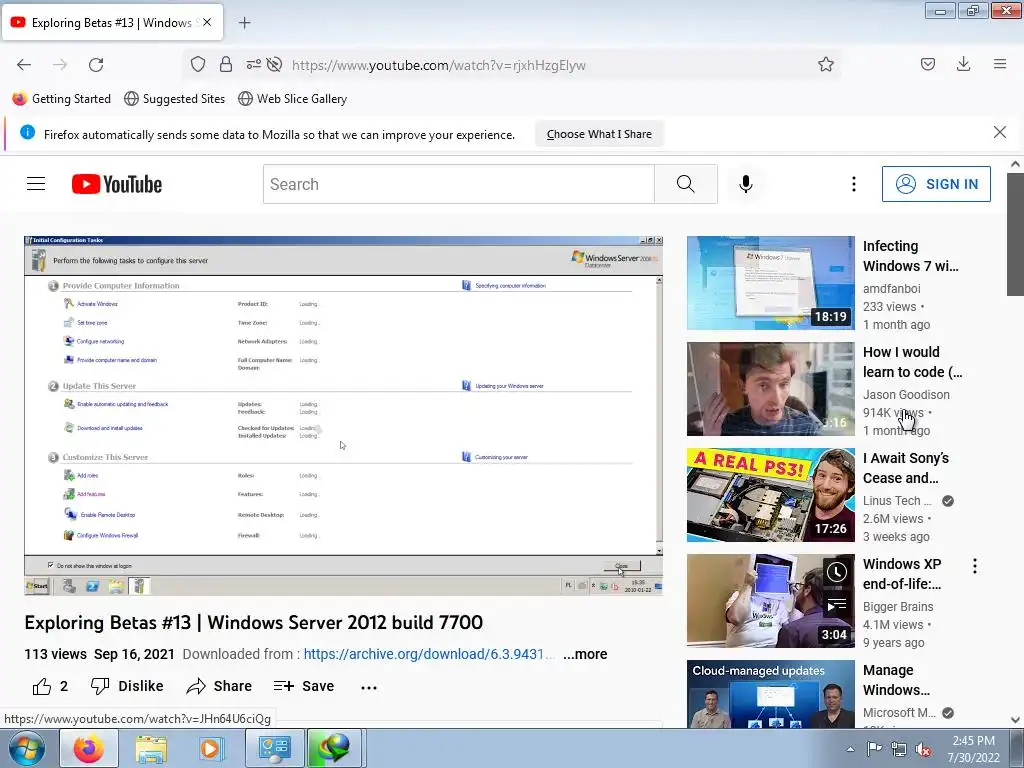Dismiss the Firefox data sharing notification bar
Image resolution: width=1024 pixels, height=768 pixels.
pos(1000,133)
